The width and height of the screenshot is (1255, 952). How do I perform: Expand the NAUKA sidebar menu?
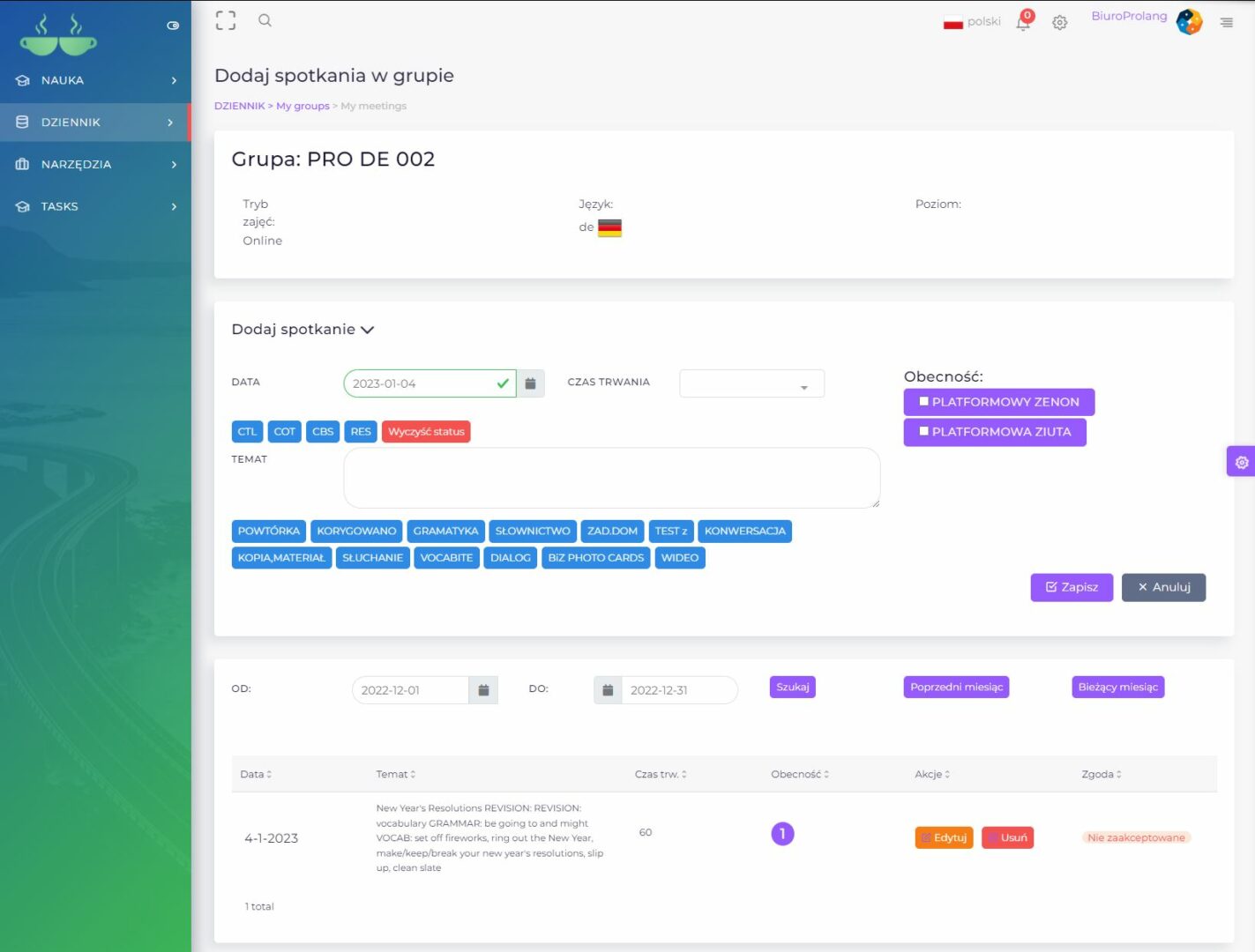click(95, 80)
